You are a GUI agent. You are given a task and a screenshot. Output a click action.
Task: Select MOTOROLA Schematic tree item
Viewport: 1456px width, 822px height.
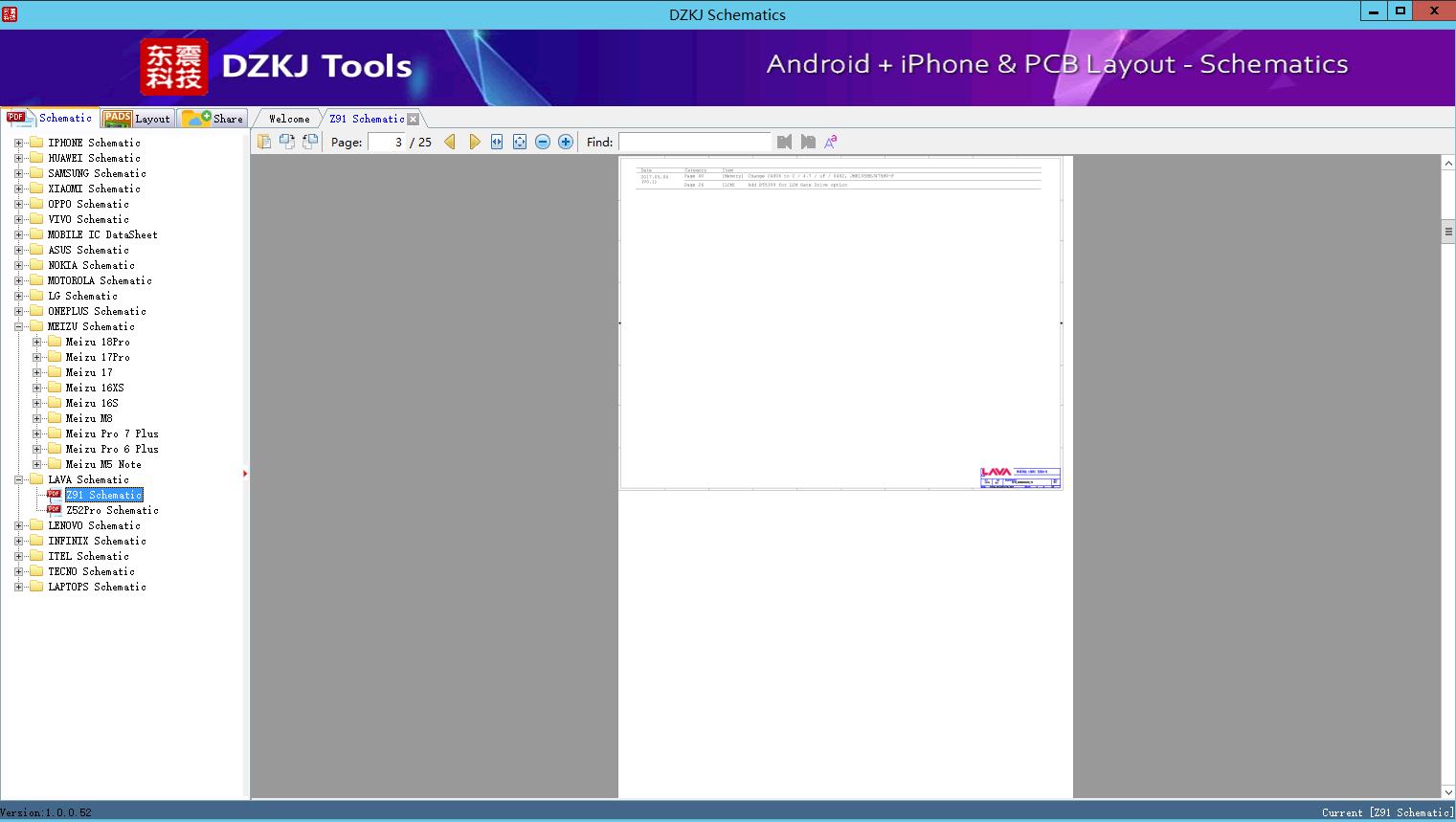click(100, 280)
